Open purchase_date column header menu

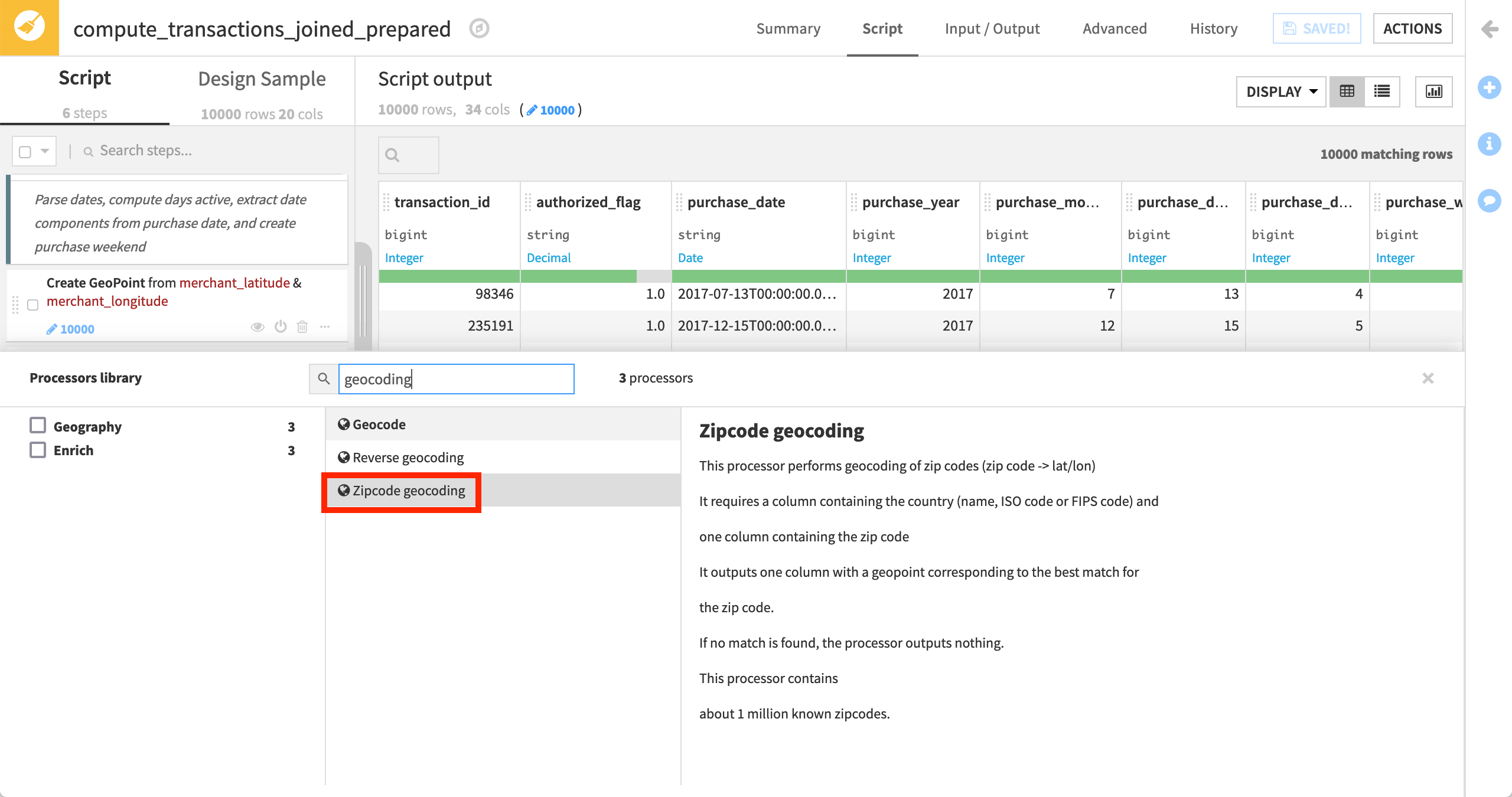[x=736, y=202]
